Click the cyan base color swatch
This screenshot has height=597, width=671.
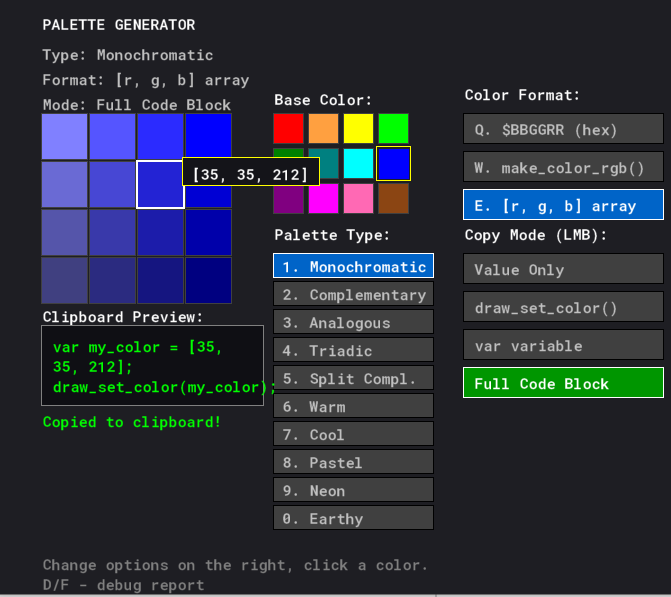[359, 163]
